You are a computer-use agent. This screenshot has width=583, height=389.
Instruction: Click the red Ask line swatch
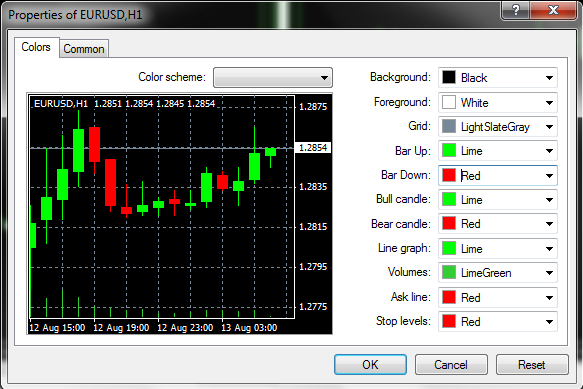pos(449,297)
